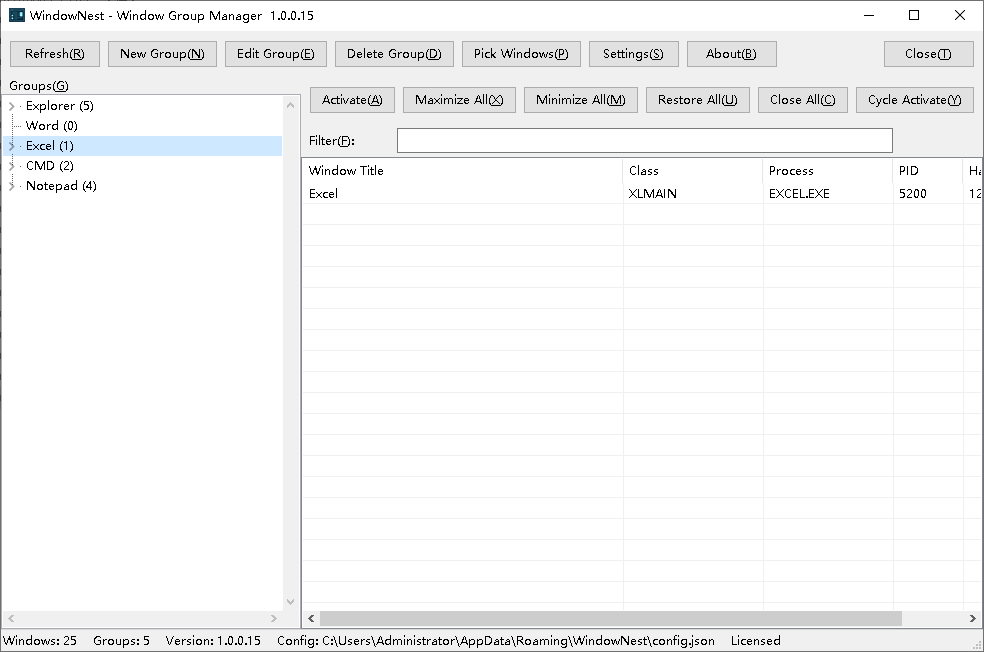Activate the selected group windows
This screenshot has width=984, height=652.
coord(352,100)
